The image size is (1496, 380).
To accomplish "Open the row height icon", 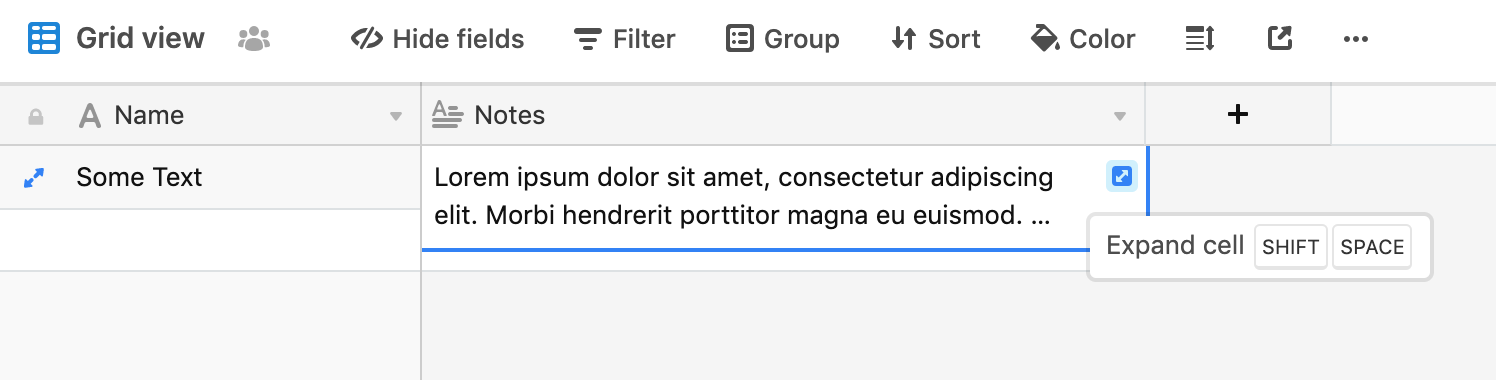I will click(1199, 39).
